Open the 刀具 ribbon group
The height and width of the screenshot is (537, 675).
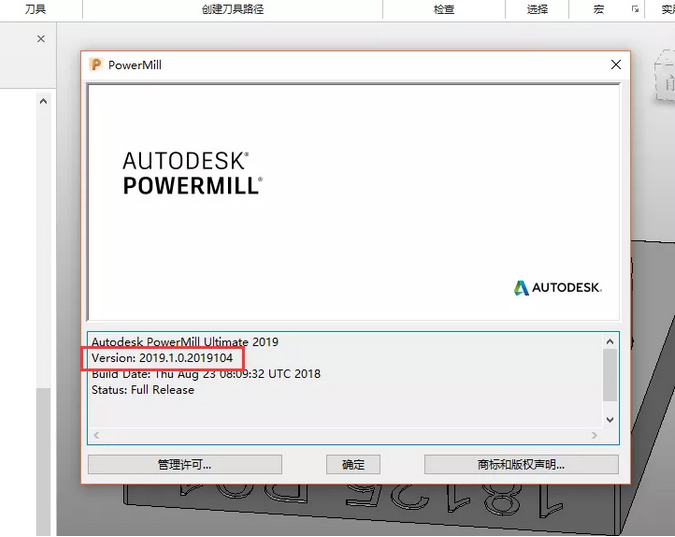tap(35, 9)
